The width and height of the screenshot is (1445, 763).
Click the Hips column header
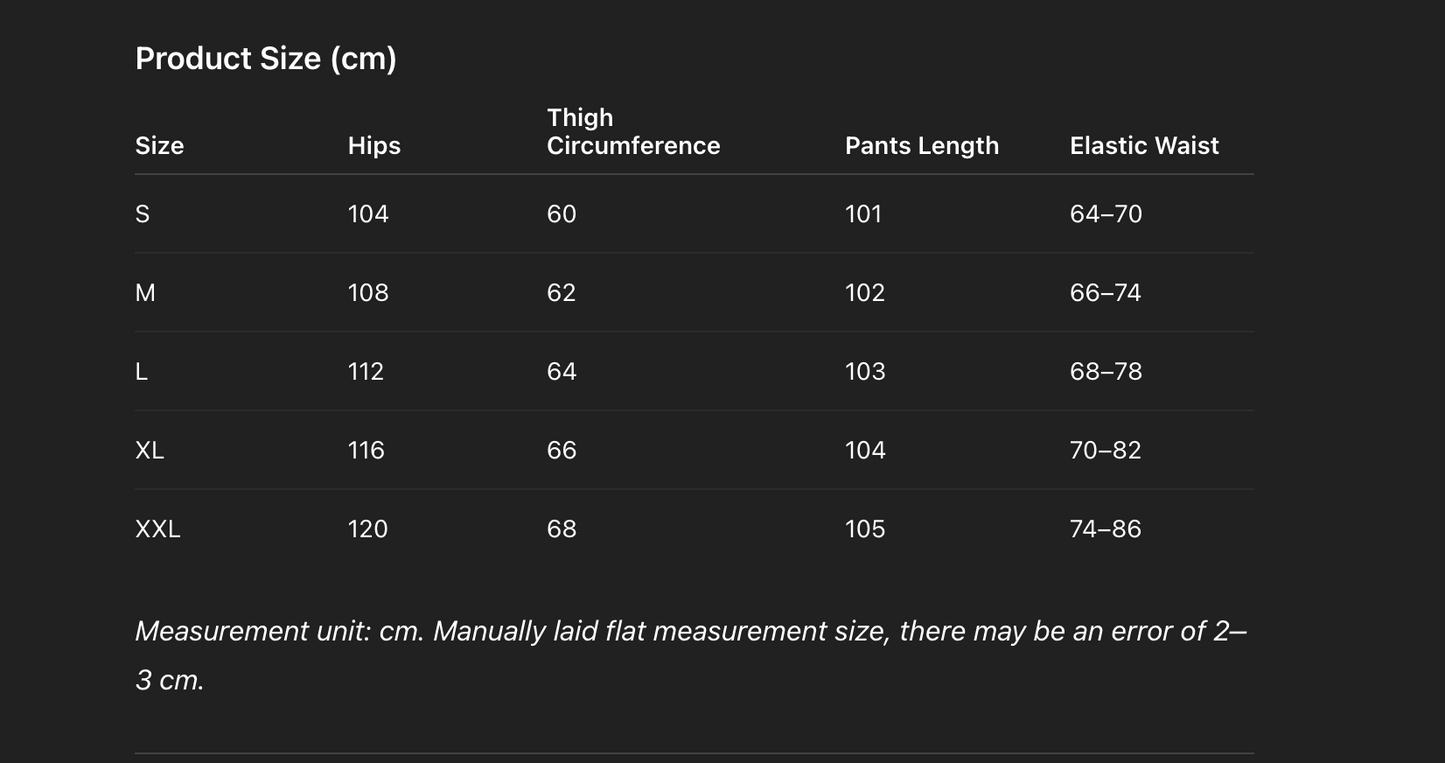click(x=374, y=145)
